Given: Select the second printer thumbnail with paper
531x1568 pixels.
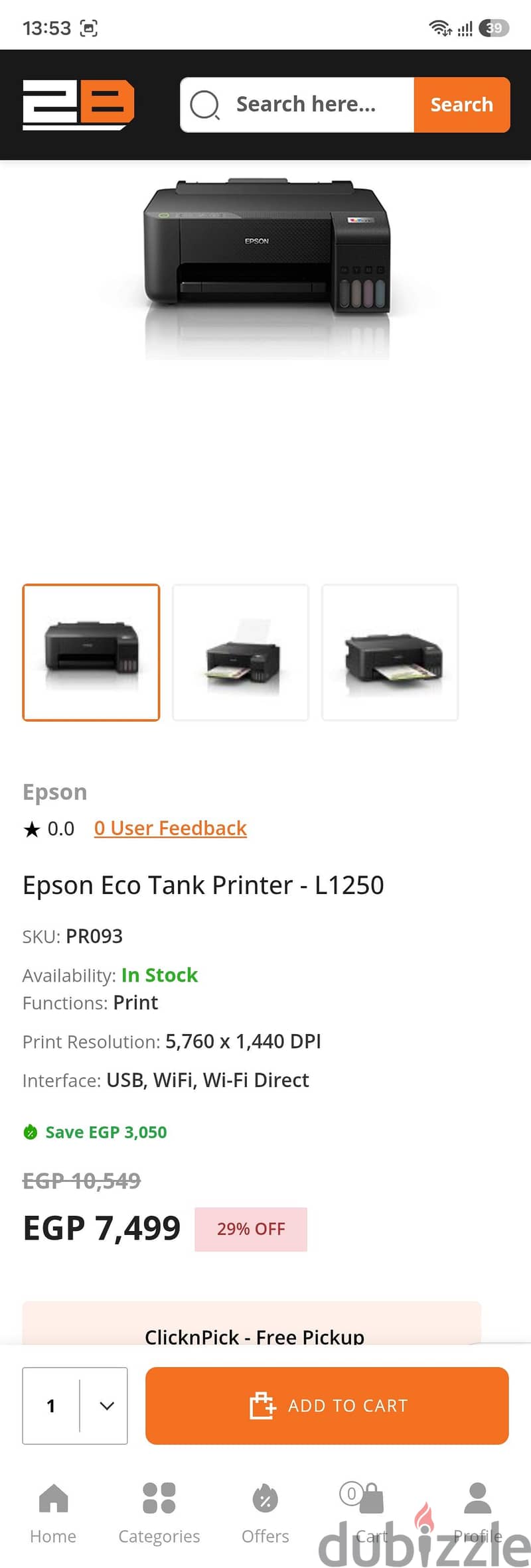Looking at the screenshot, I should 241,653.
